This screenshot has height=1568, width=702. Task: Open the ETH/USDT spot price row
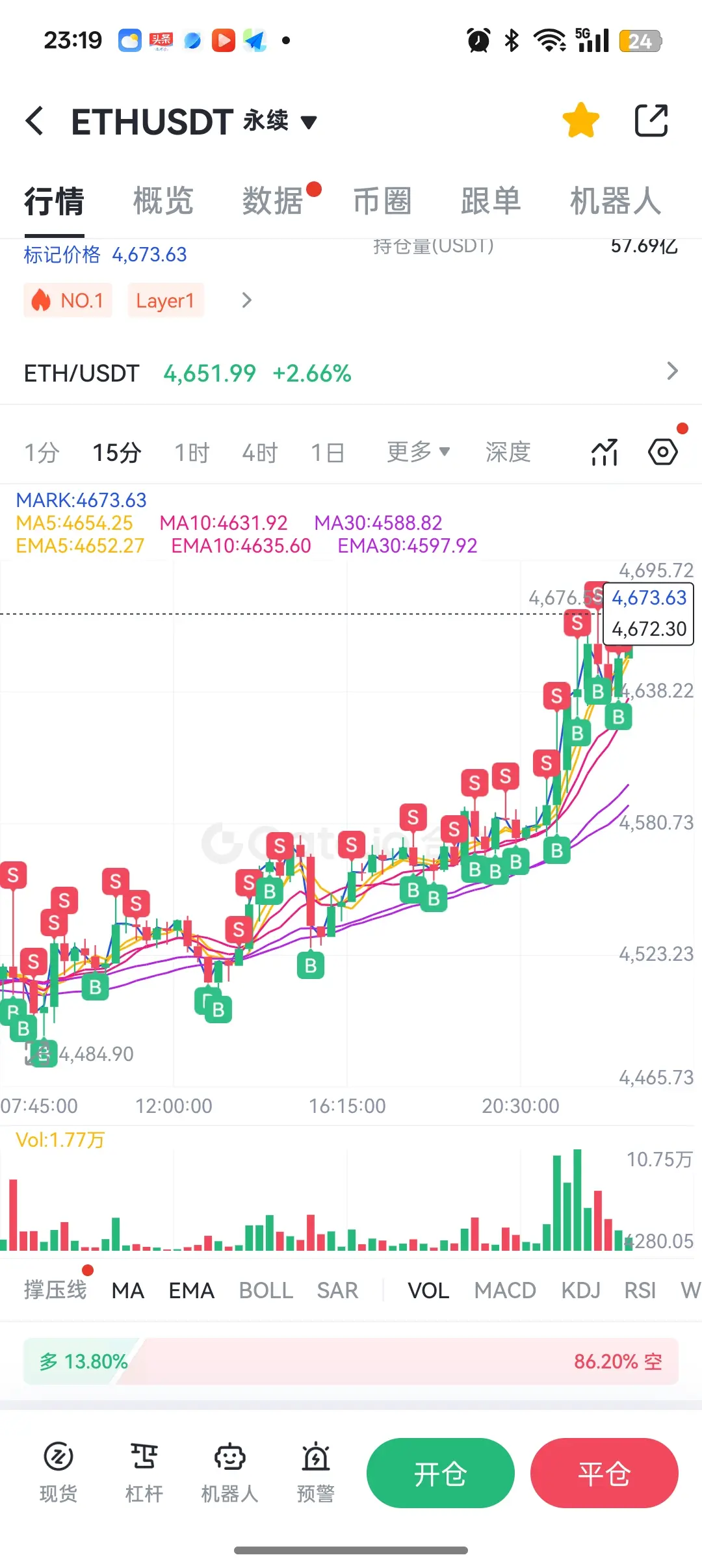351,373
